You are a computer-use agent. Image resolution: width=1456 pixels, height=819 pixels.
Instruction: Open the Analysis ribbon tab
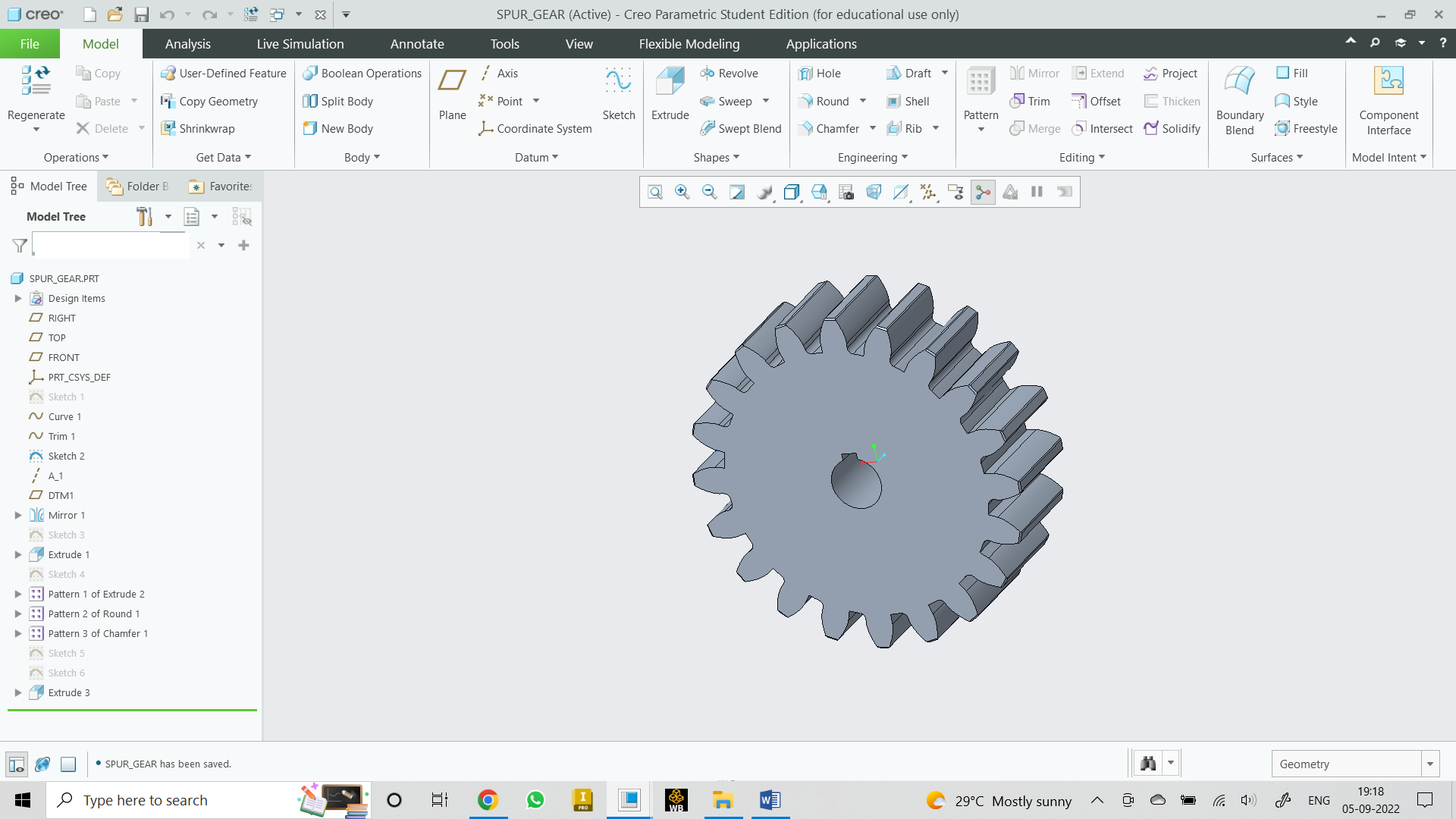188,44
